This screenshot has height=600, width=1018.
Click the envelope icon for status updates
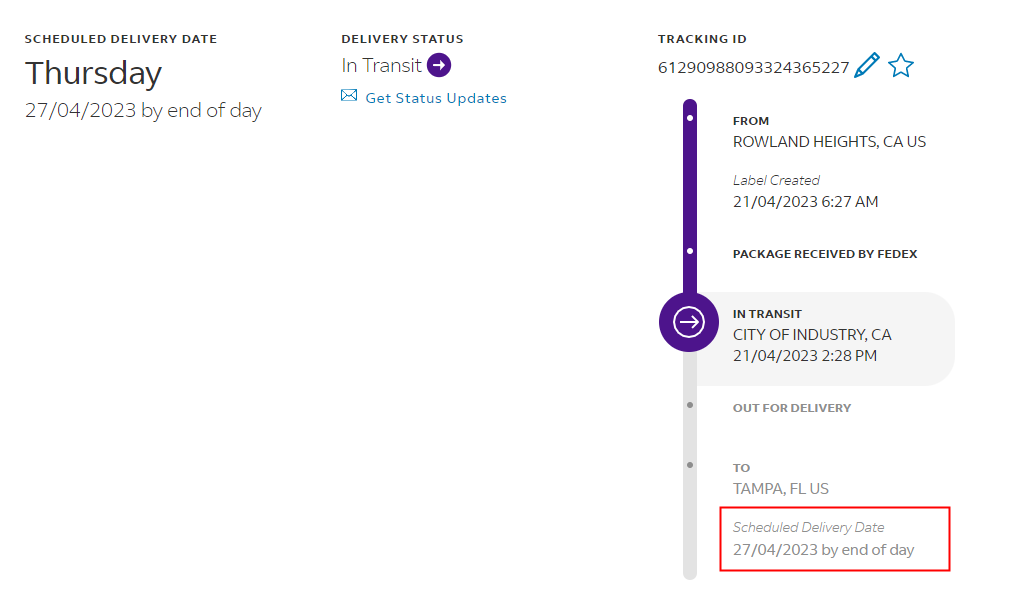349,96
